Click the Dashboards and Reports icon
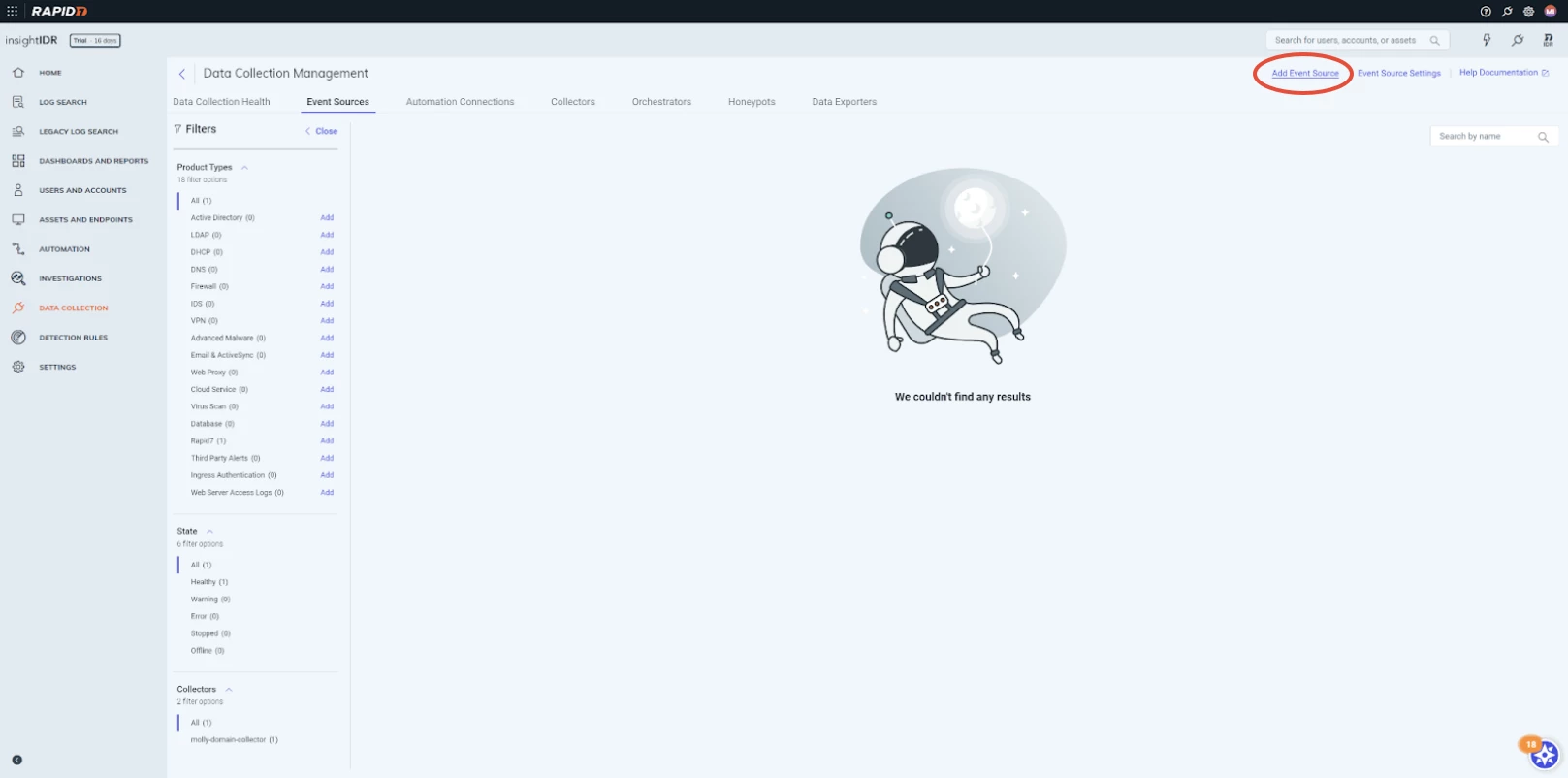This screenshot has height=778, width=1568. (17, 161)
